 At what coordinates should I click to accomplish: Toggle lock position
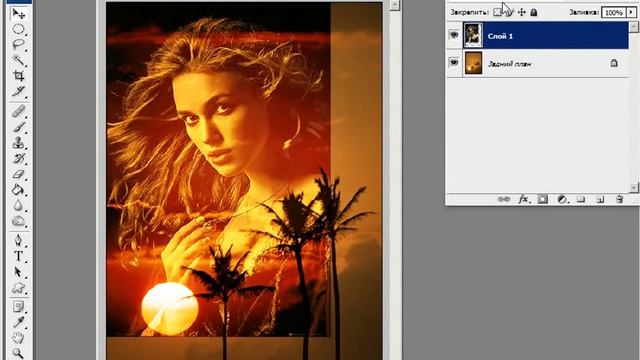point(522,12)
